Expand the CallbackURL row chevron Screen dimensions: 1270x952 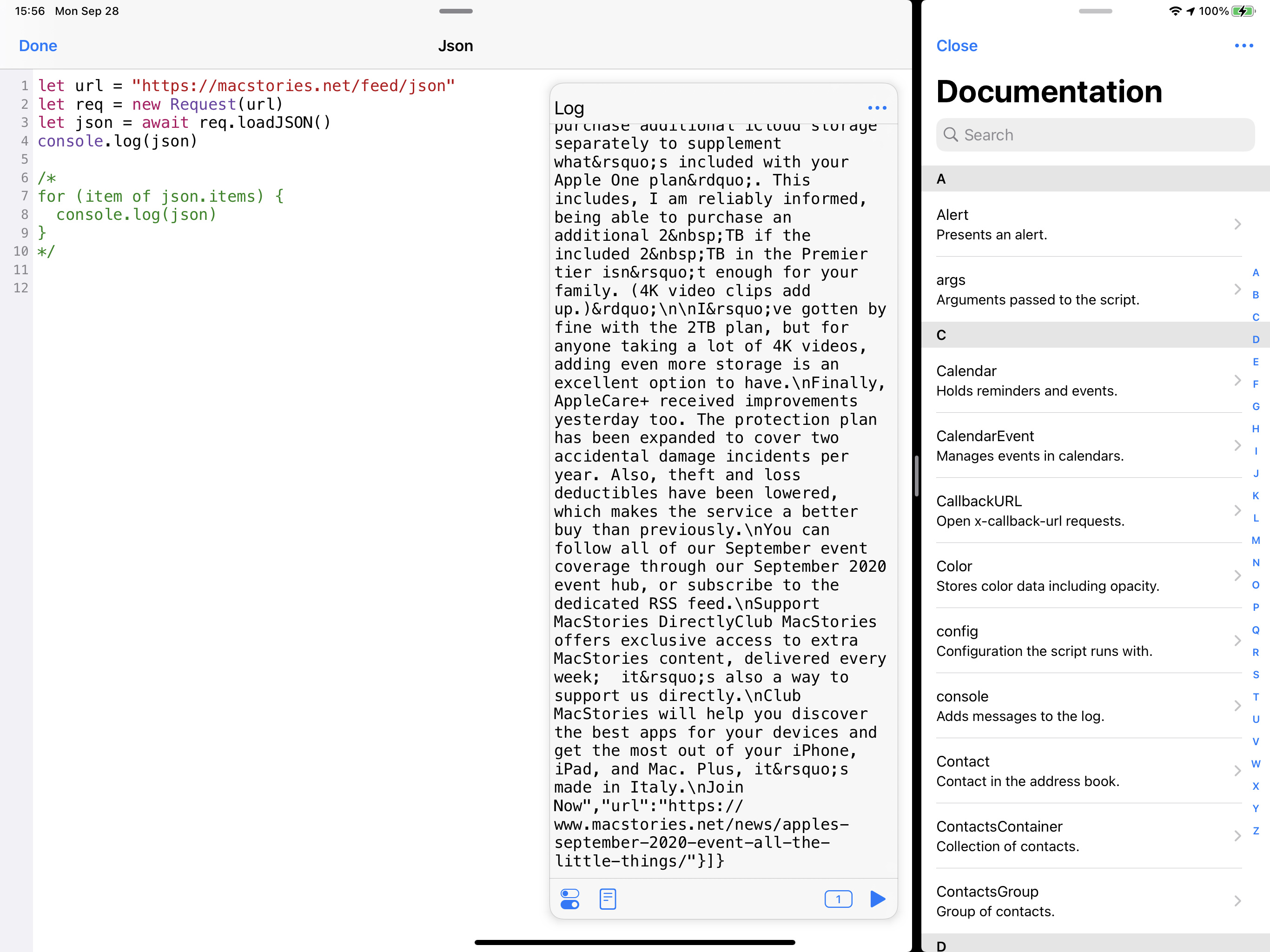pos(1237,510)
